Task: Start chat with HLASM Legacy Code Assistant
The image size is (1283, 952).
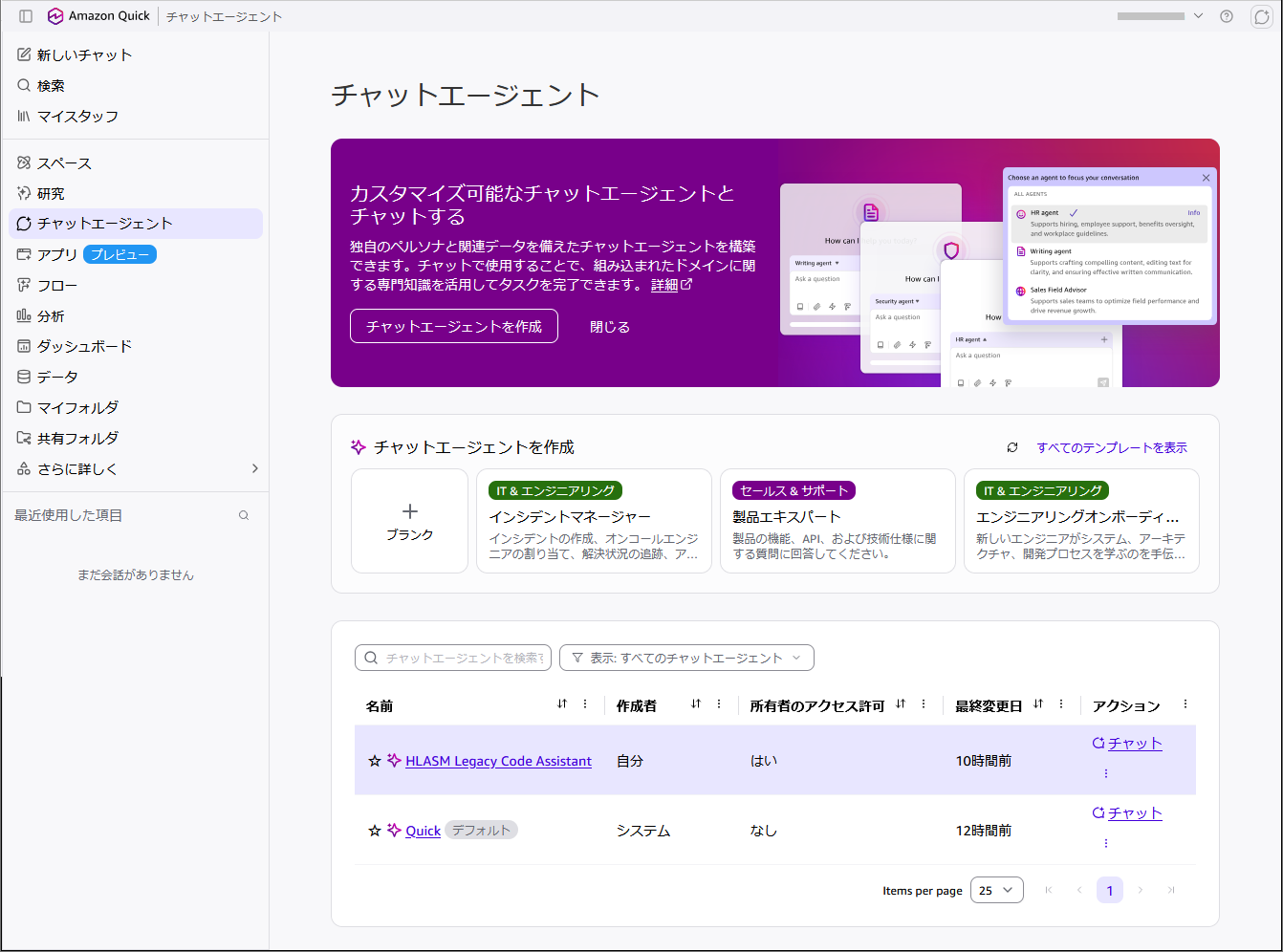Action: click(x=1127, y=743)
